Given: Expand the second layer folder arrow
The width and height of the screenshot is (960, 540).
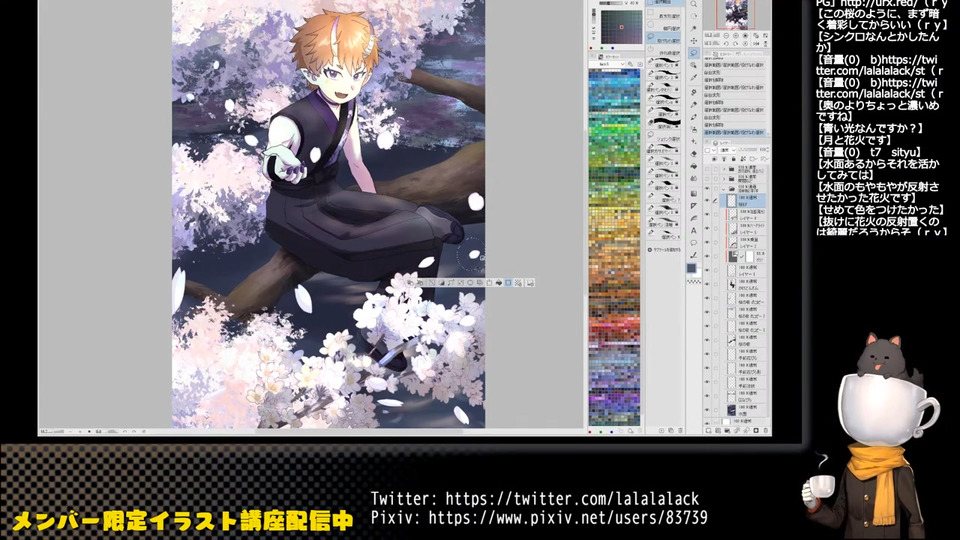Looking at the screenshot, I should click(x=724, y=179).
